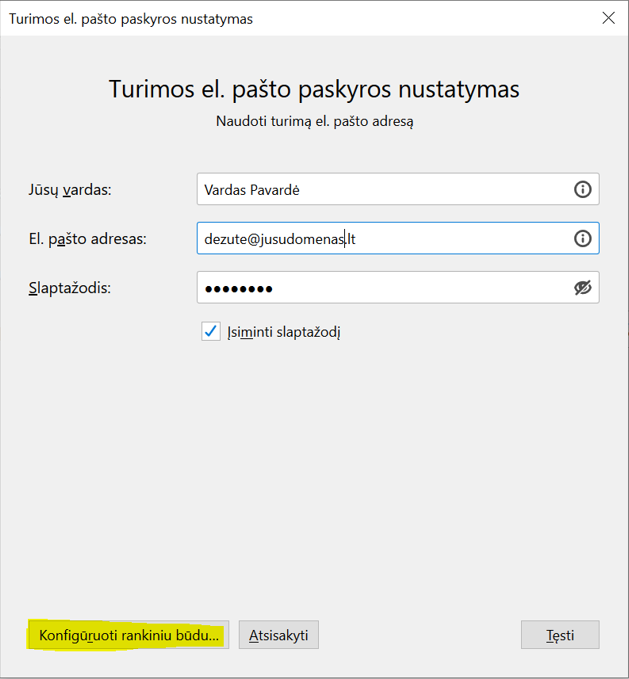
Task: Click Įsiminti slaptažodį label text
Action: coord(284,332)
